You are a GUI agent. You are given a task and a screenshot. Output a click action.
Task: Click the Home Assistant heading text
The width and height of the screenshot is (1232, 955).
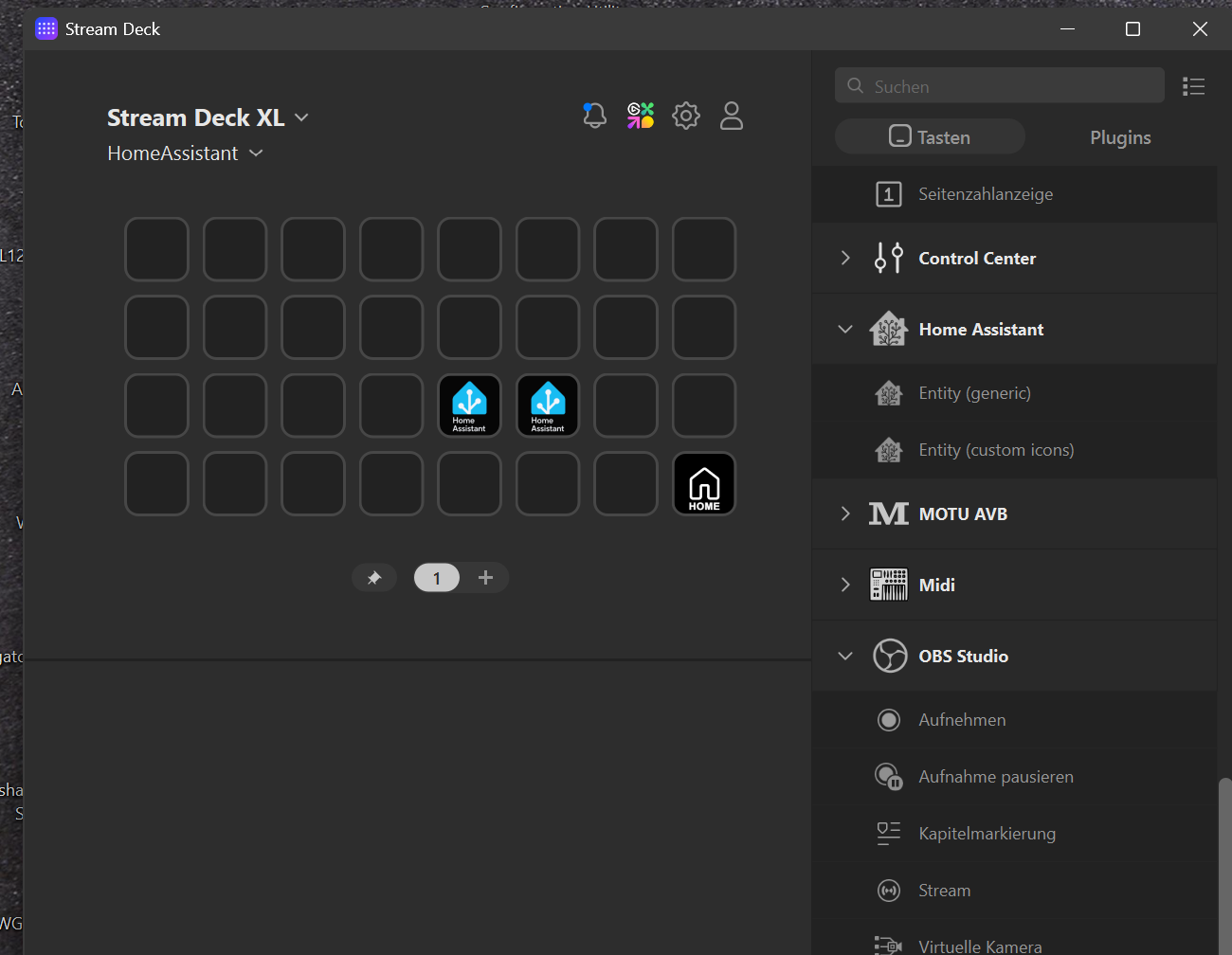pyautogui.click(x=981, y=329)
